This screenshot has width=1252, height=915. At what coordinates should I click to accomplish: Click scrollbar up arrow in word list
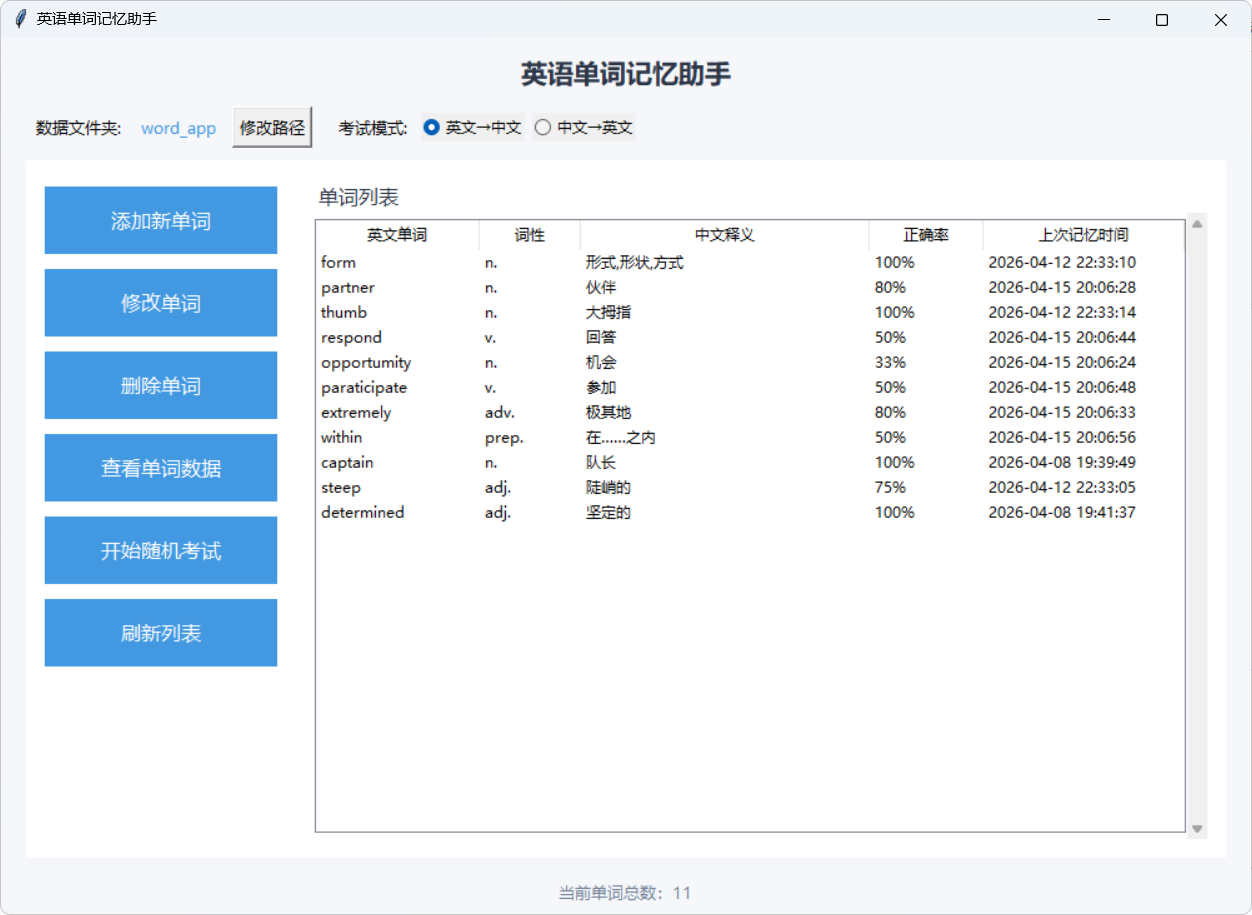pos(1197,224)
